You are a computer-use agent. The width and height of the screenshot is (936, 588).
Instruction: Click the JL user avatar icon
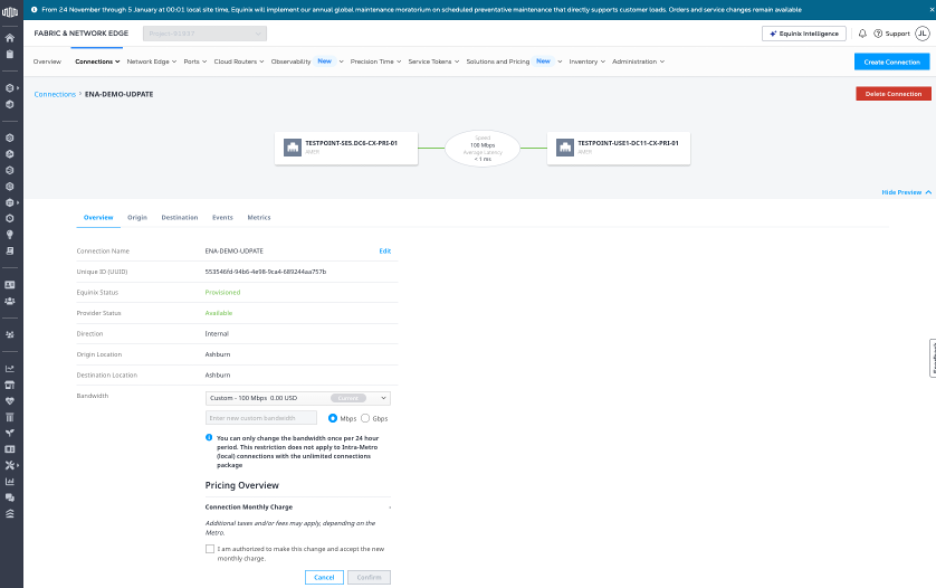click(x=922, y=33)
